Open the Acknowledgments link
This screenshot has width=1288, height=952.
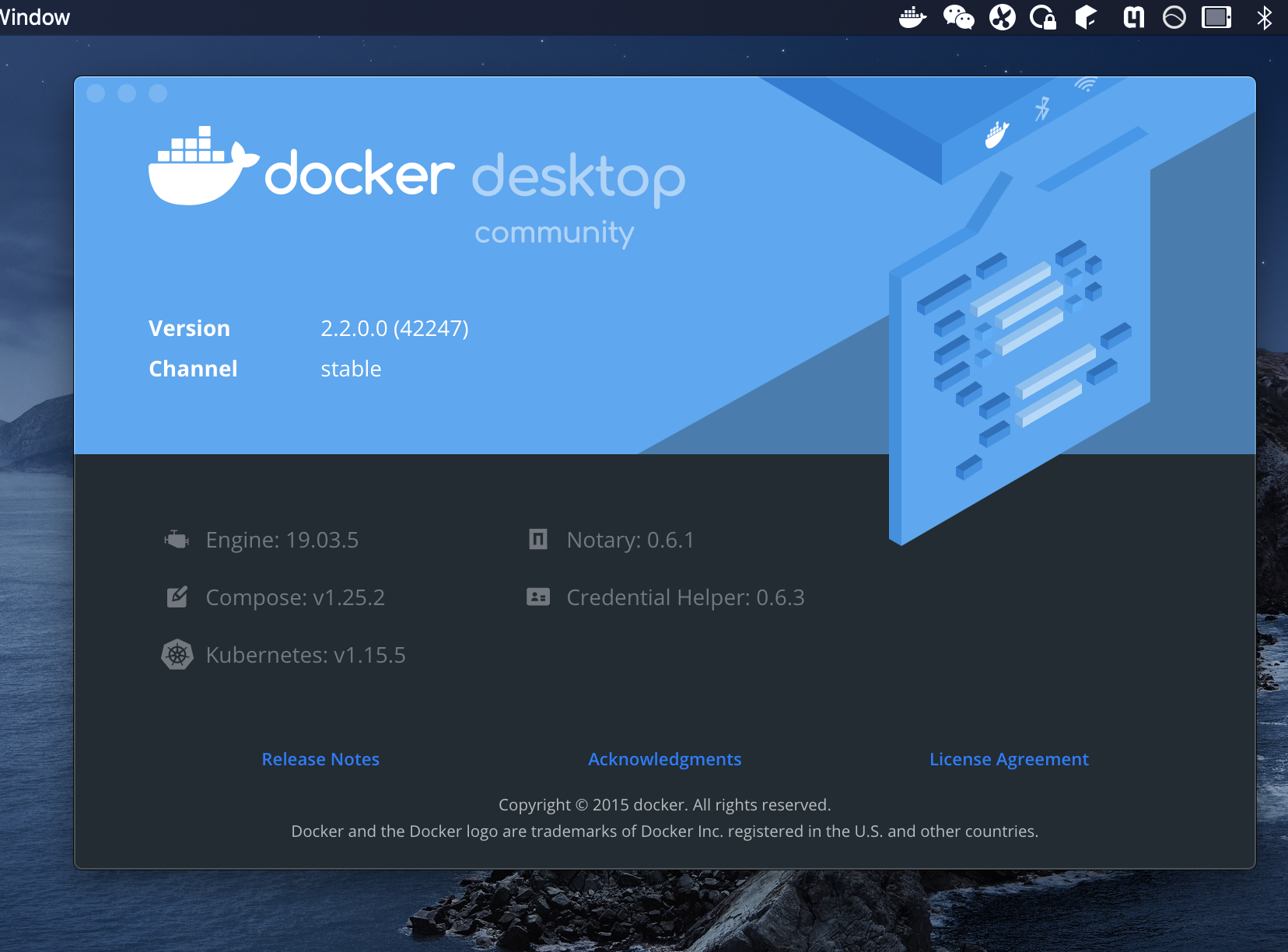(x=665, y=759)
